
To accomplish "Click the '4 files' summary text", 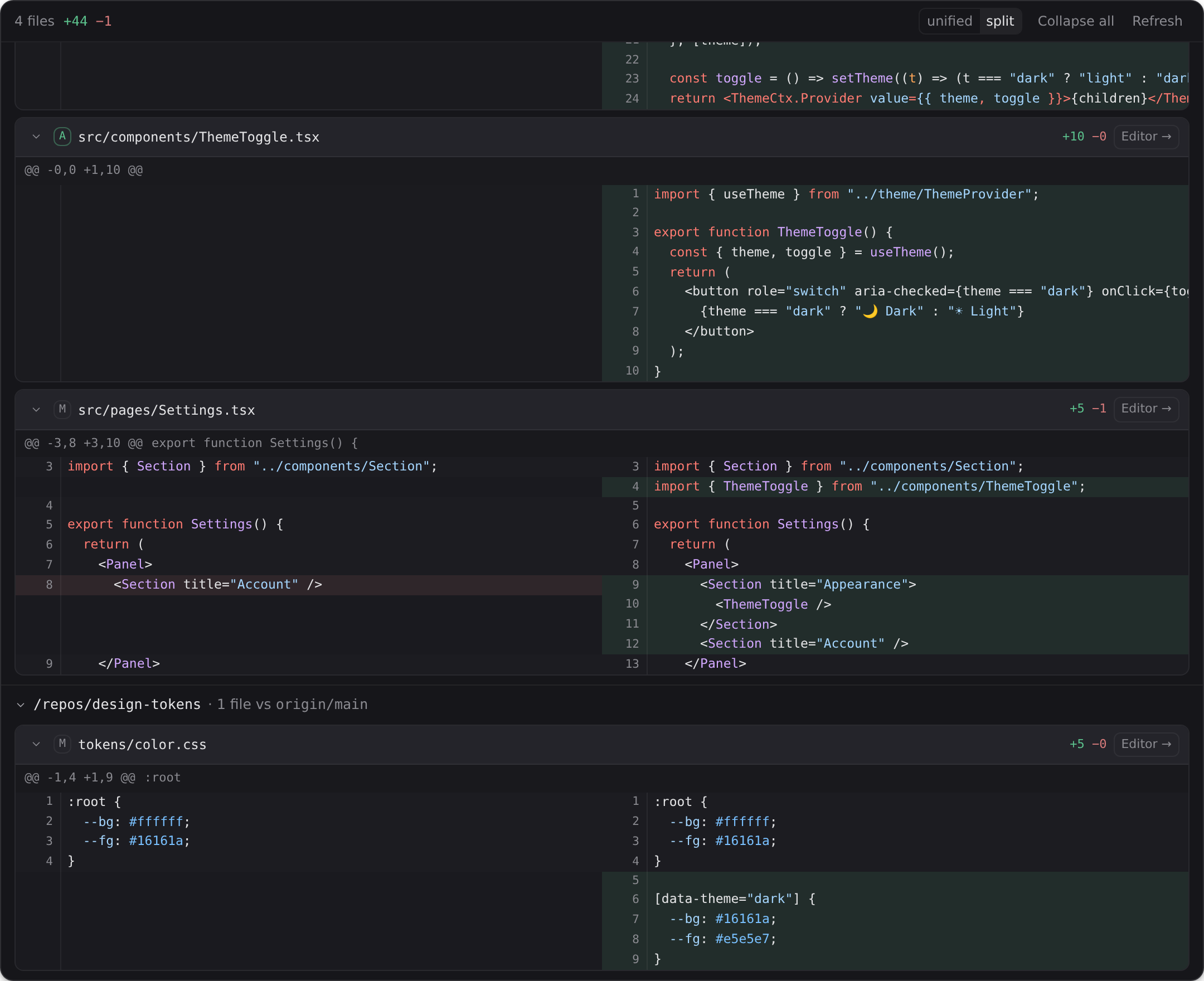I will point(35,22).
